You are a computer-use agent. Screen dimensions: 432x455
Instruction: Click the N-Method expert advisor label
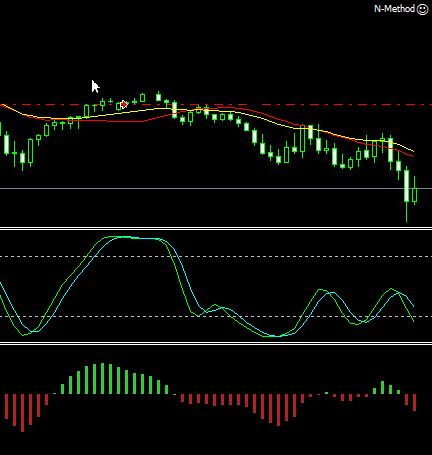(x=394, y=9)
